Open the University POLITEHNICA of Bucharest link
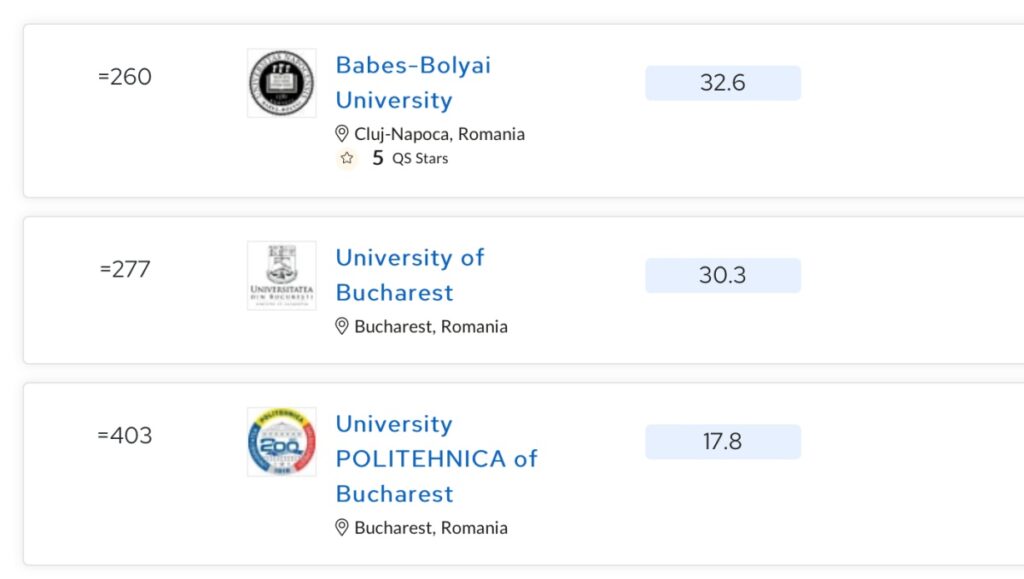This screenshot has width=1024, height=579. coord(436,458)
